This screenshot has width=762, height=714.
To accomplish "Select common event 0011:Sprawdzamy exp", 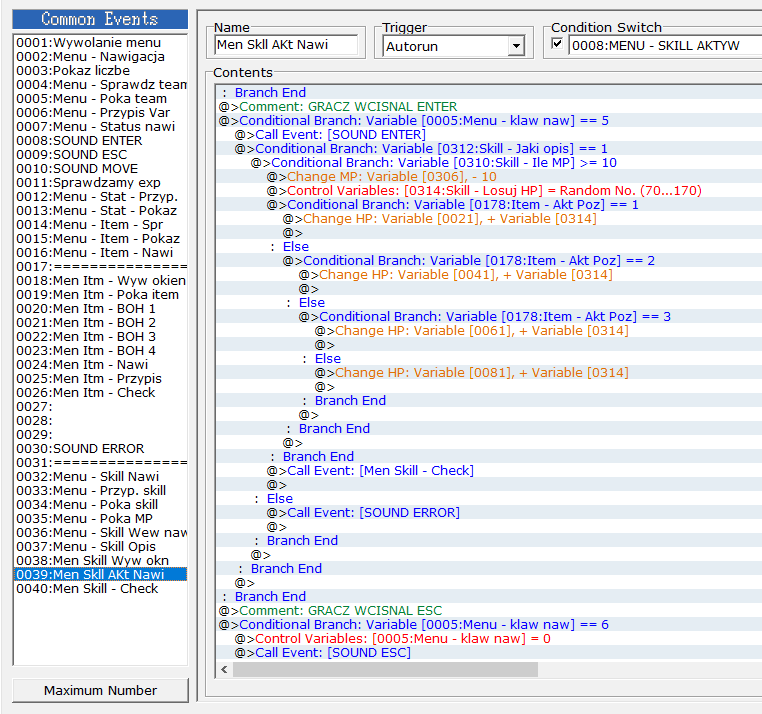I will [x=100, y=183].
